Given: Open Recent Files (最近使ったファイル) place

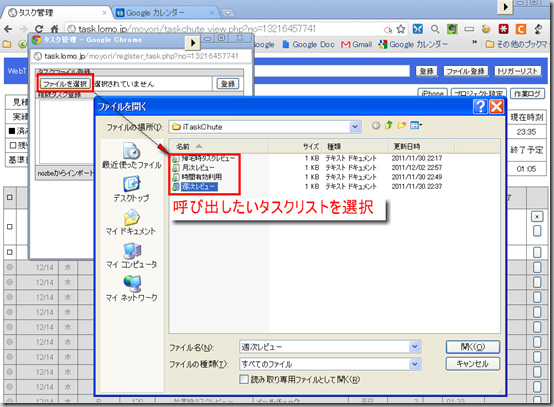Looking at the screenshot, I should pos(131,156).
